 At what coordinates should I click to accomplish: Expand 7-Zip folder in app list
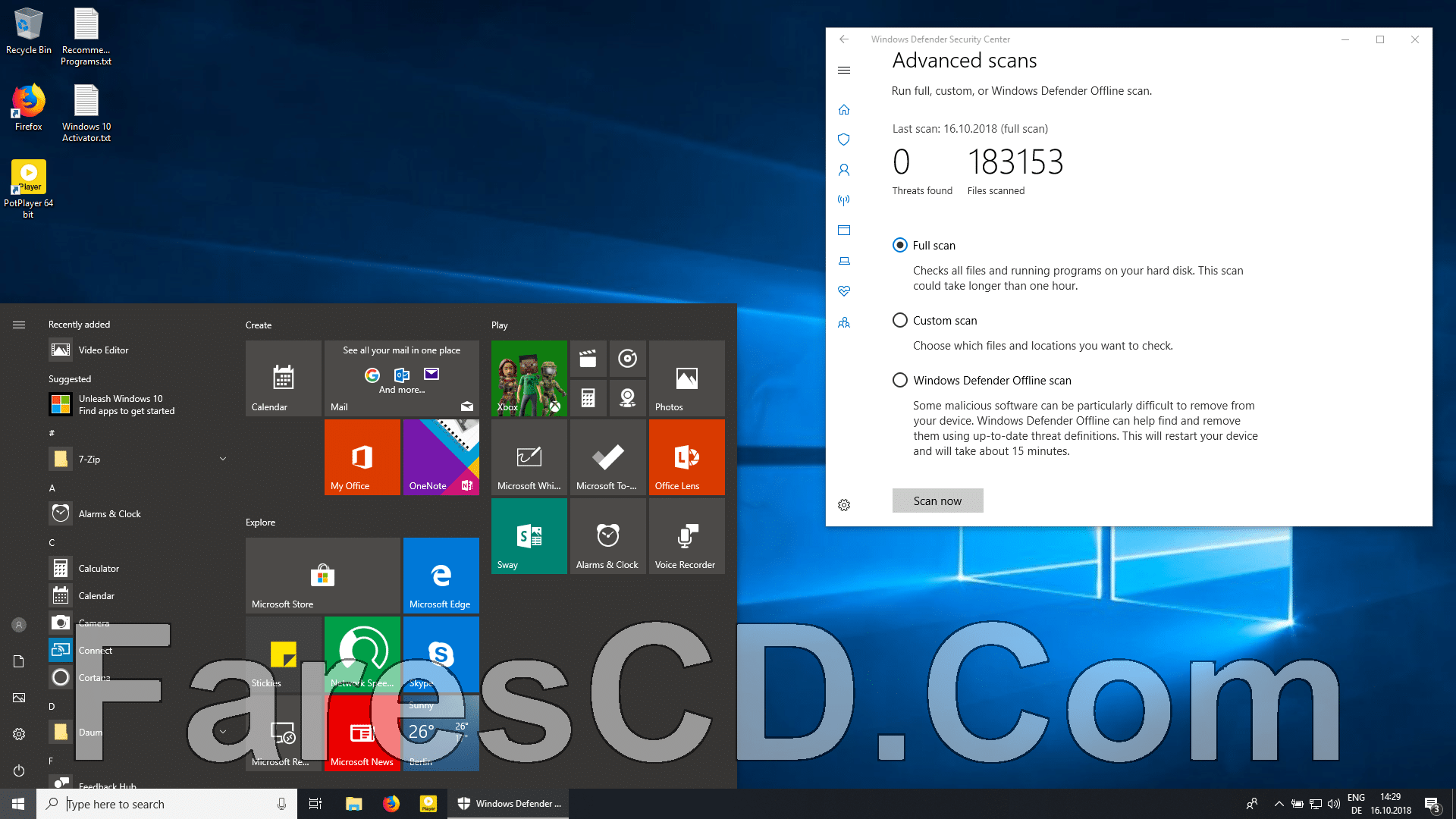tap(223, 459)
